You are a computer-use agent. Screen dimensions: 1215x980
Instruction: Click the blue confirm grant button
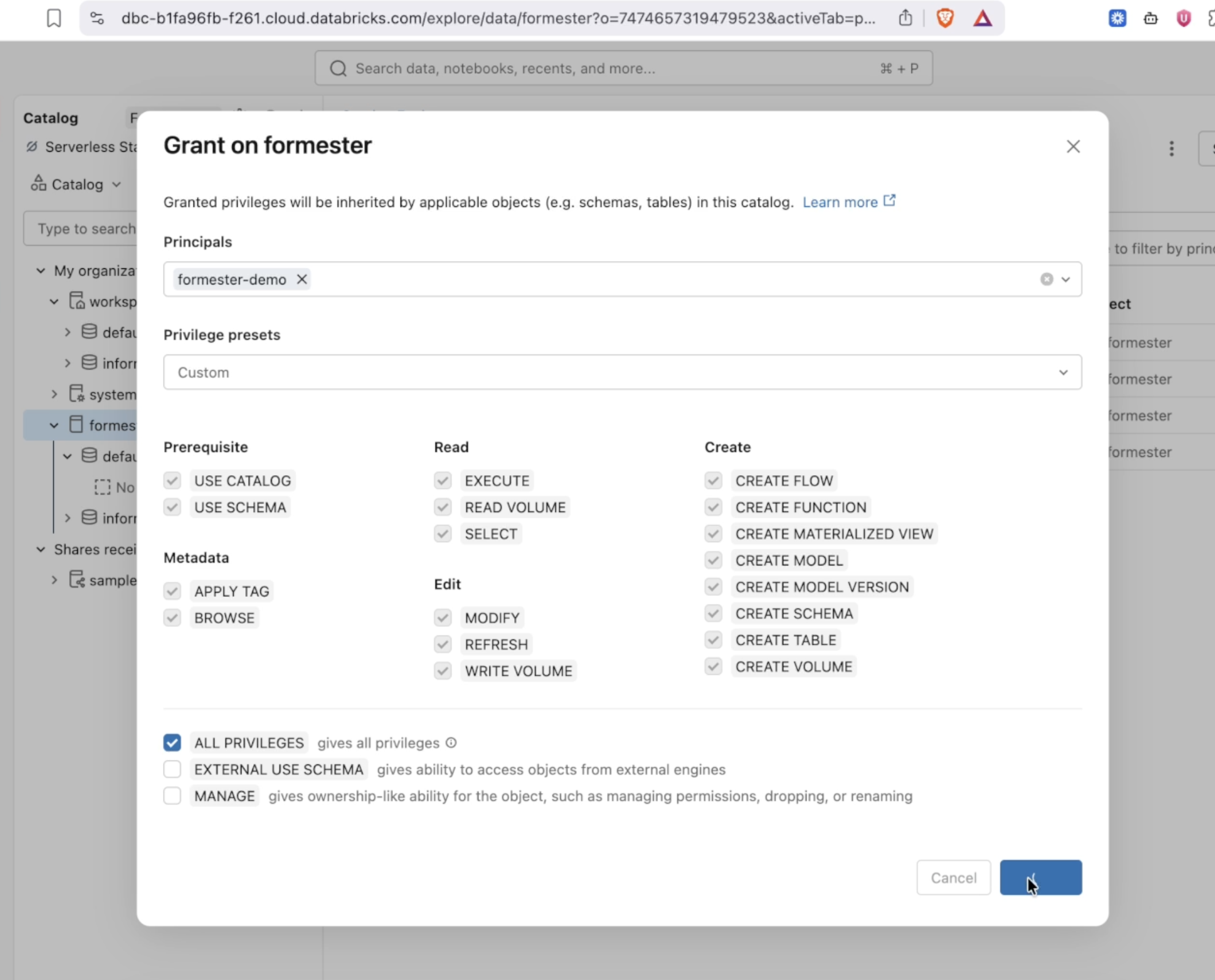click(x=1041, y=877)
